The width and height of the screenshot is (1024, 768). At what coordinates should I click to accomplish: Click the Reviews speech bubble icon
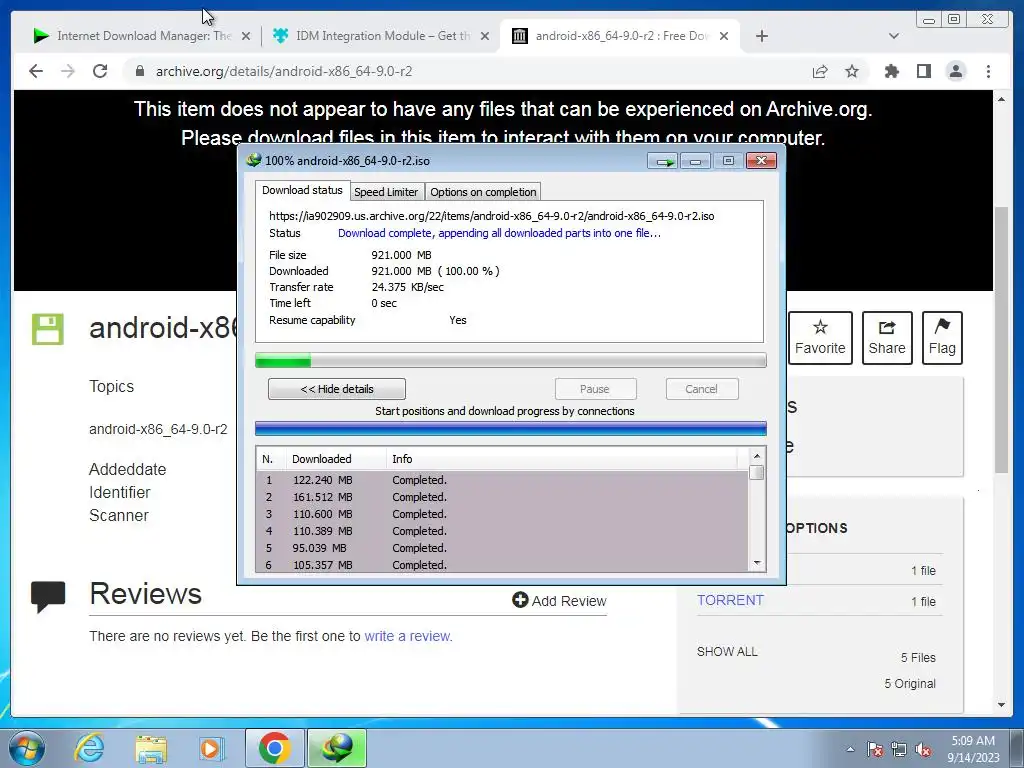point(48,596)
